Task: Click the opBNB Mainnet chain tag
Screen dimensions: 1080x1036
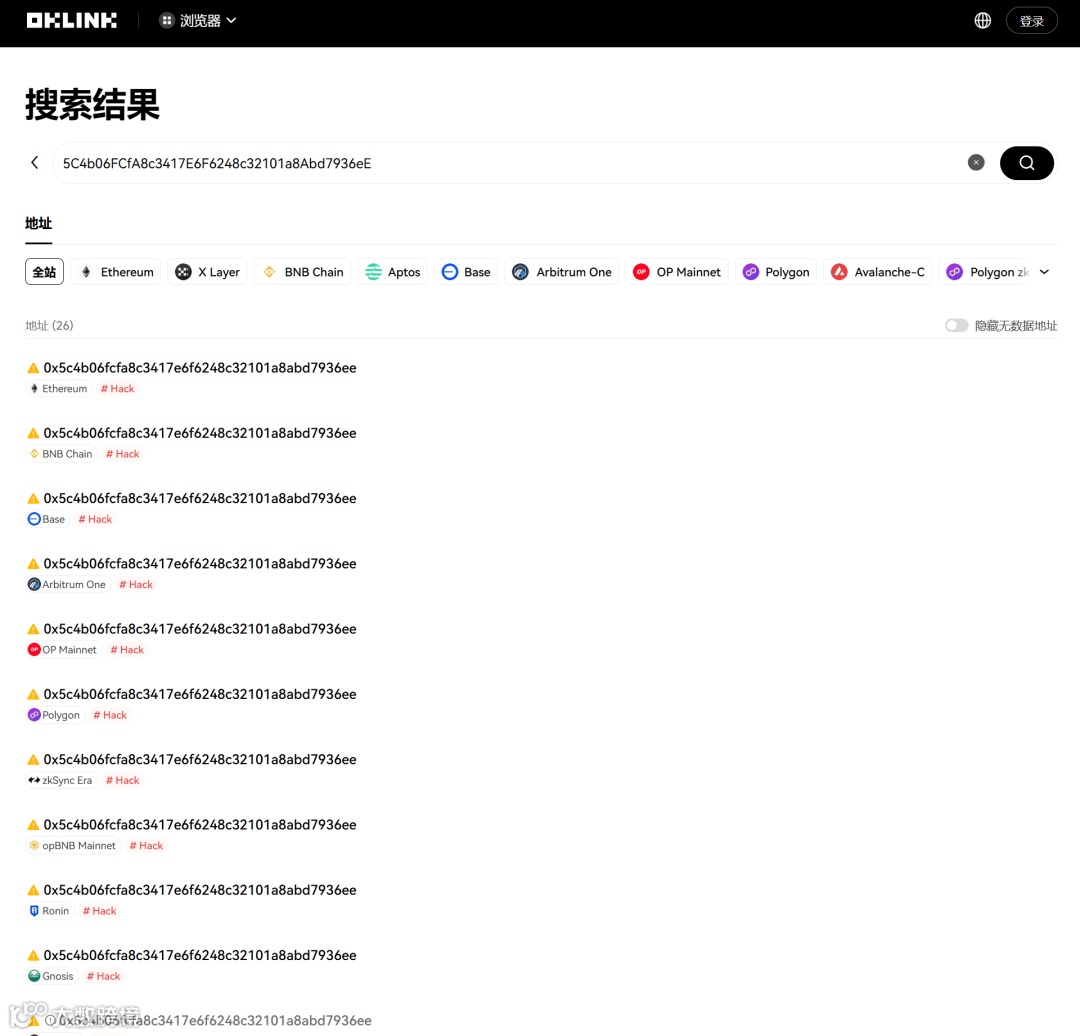Action: click(73, 845)
